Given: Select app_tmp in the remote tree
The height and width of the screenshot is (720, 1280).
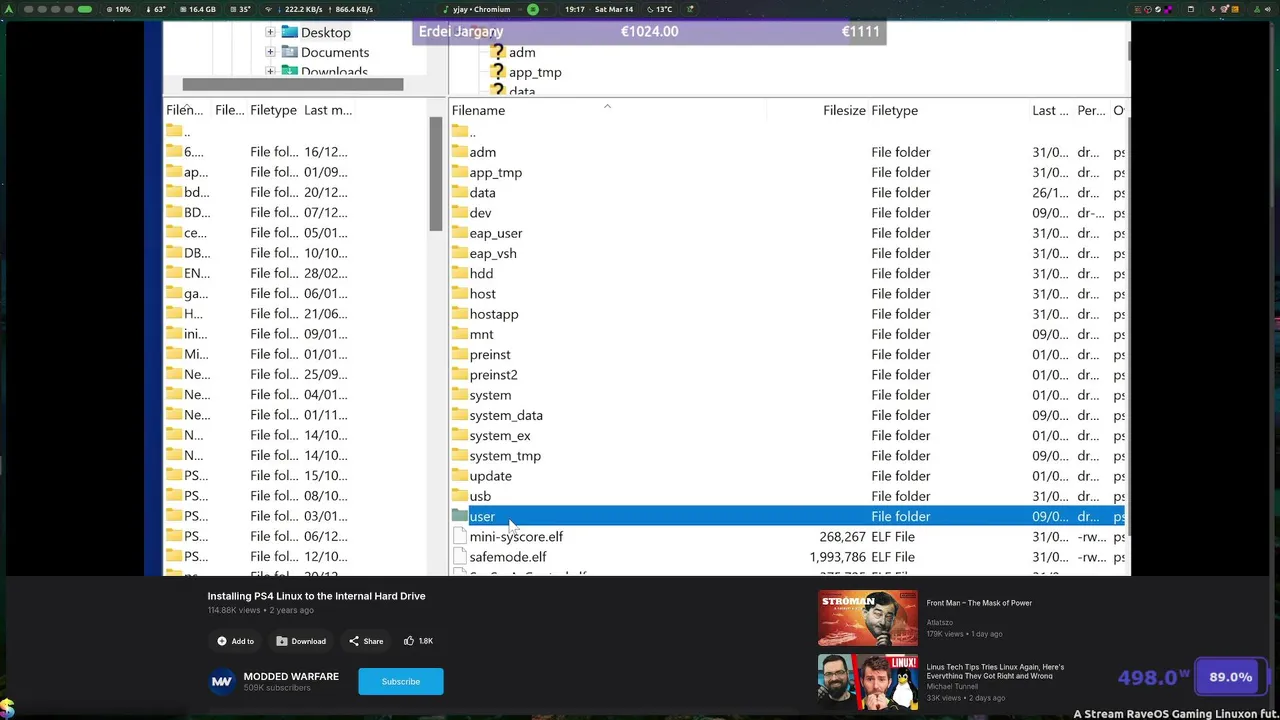Looking at the screenshot, I should coord(535,72).
